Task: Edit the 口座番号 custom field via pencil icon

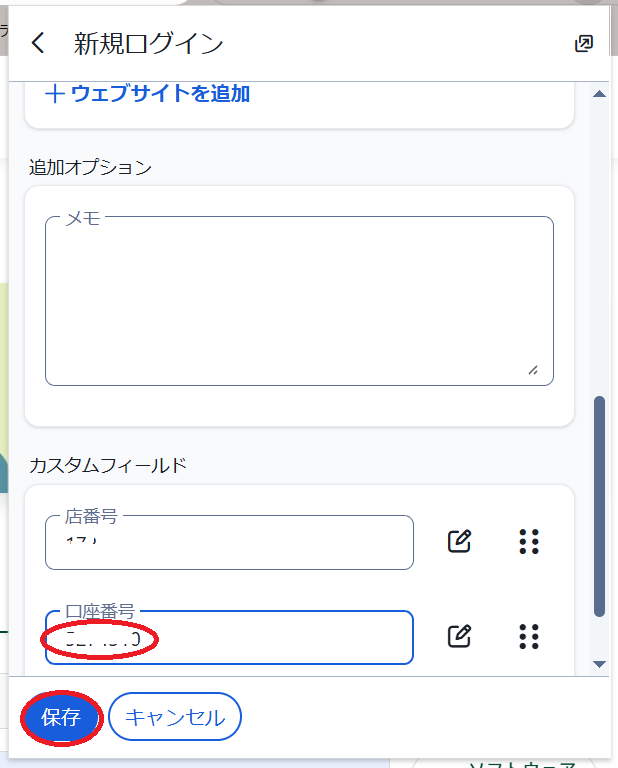Action: coord(459,636)
